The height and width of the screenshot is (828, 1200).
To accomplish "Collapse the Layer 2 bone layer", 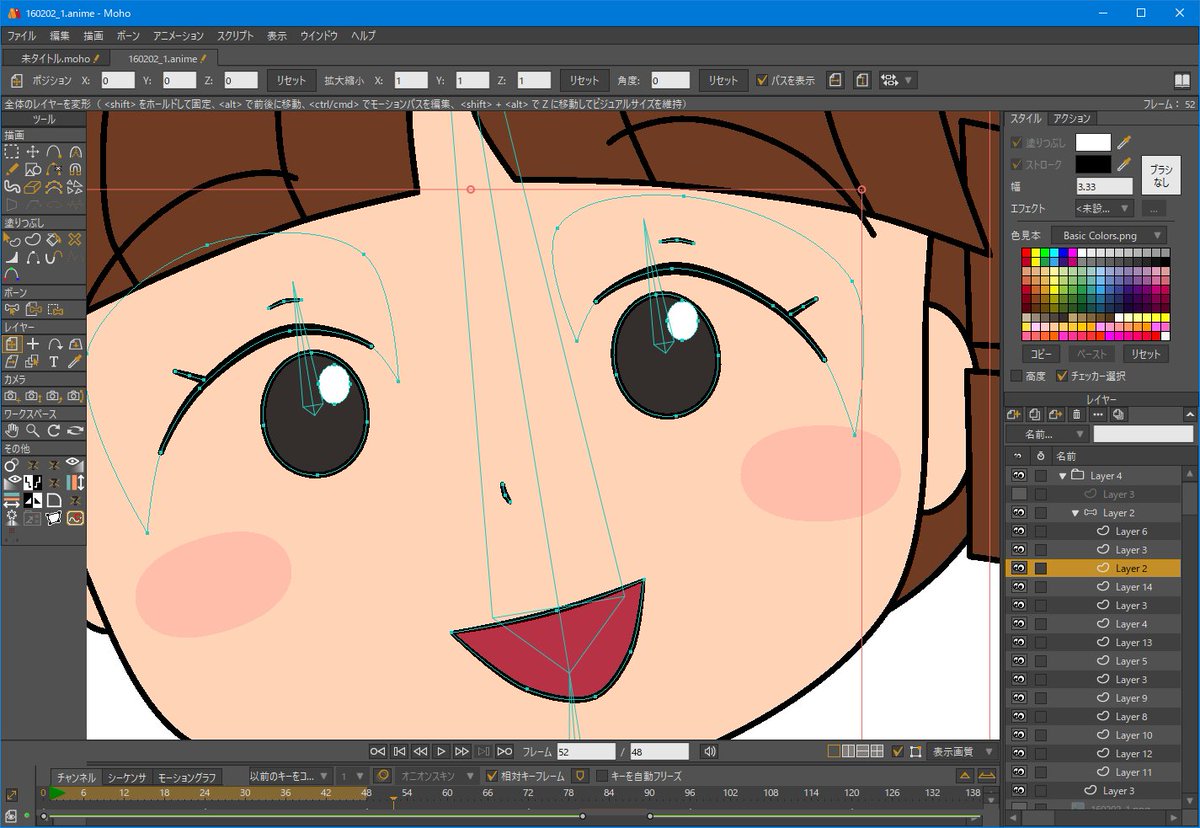I will coord(1075,513).
